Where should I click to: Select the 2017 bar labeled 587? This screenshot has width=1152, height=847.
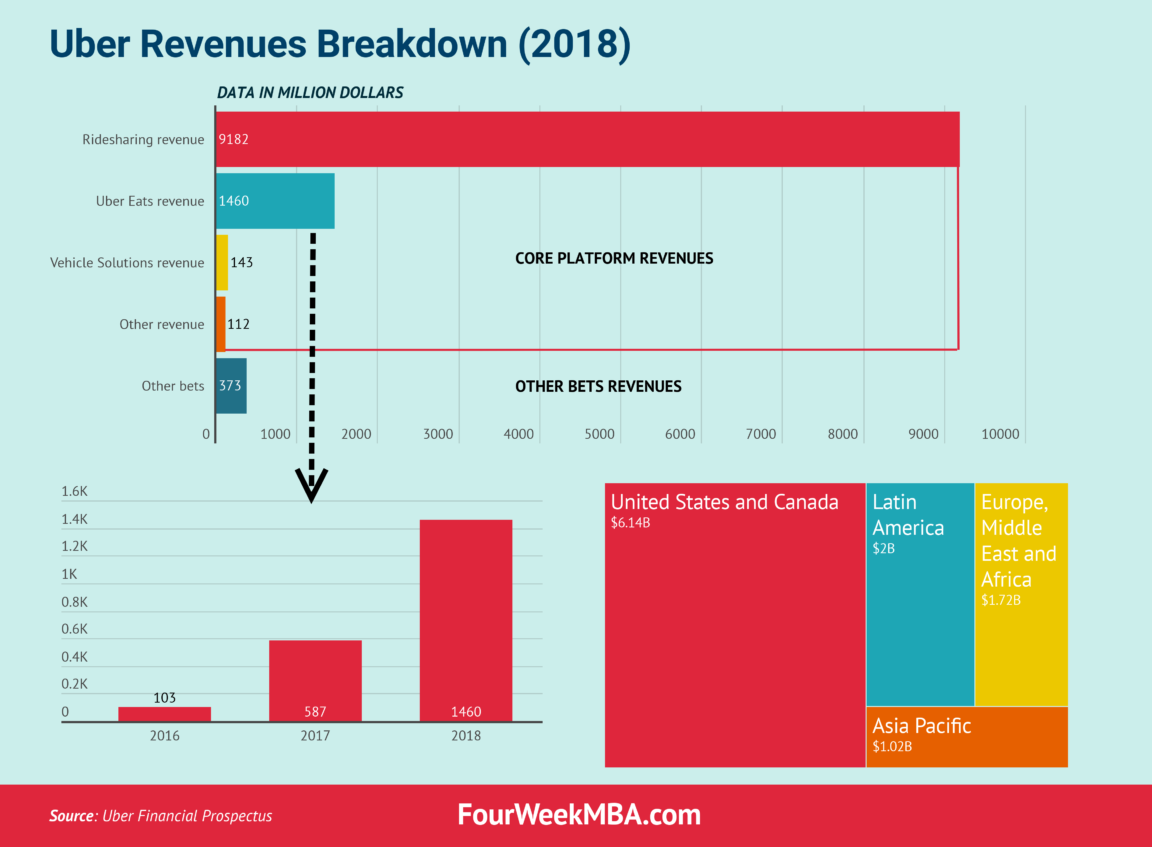click(315, 680)
